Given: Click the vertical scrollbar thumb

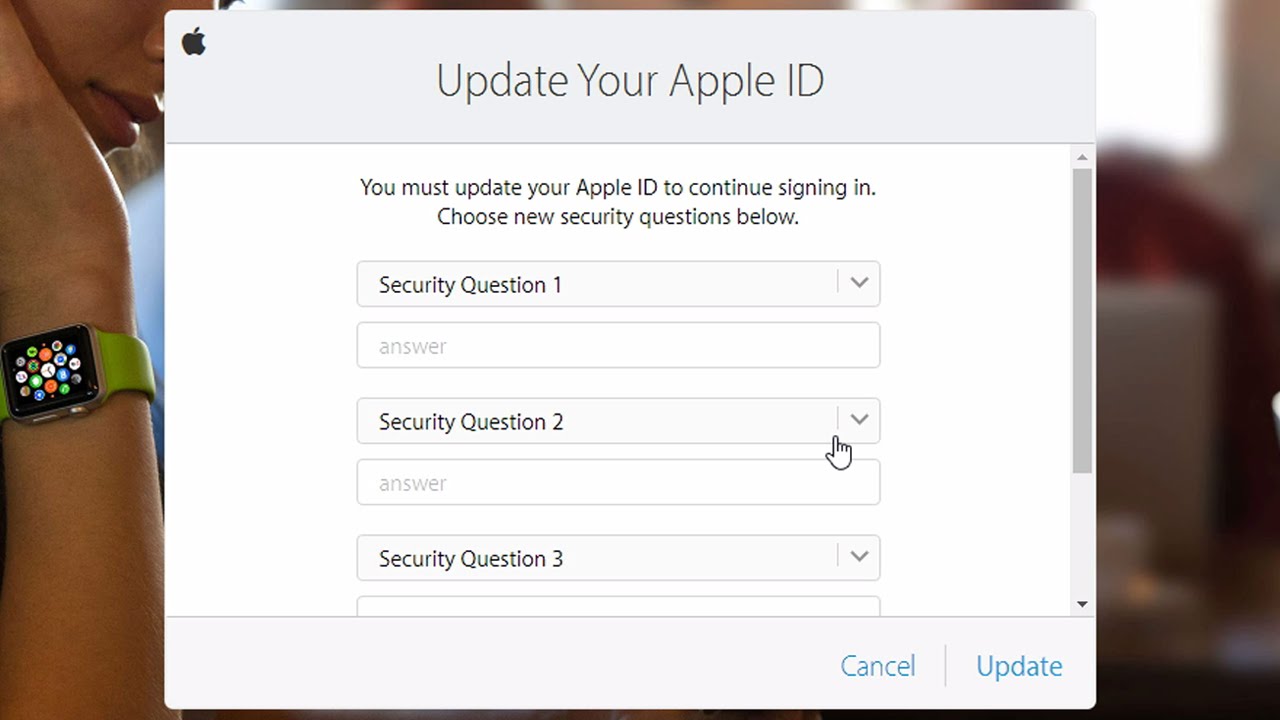Looking at the screenshot, I should tap(1082, 320).
